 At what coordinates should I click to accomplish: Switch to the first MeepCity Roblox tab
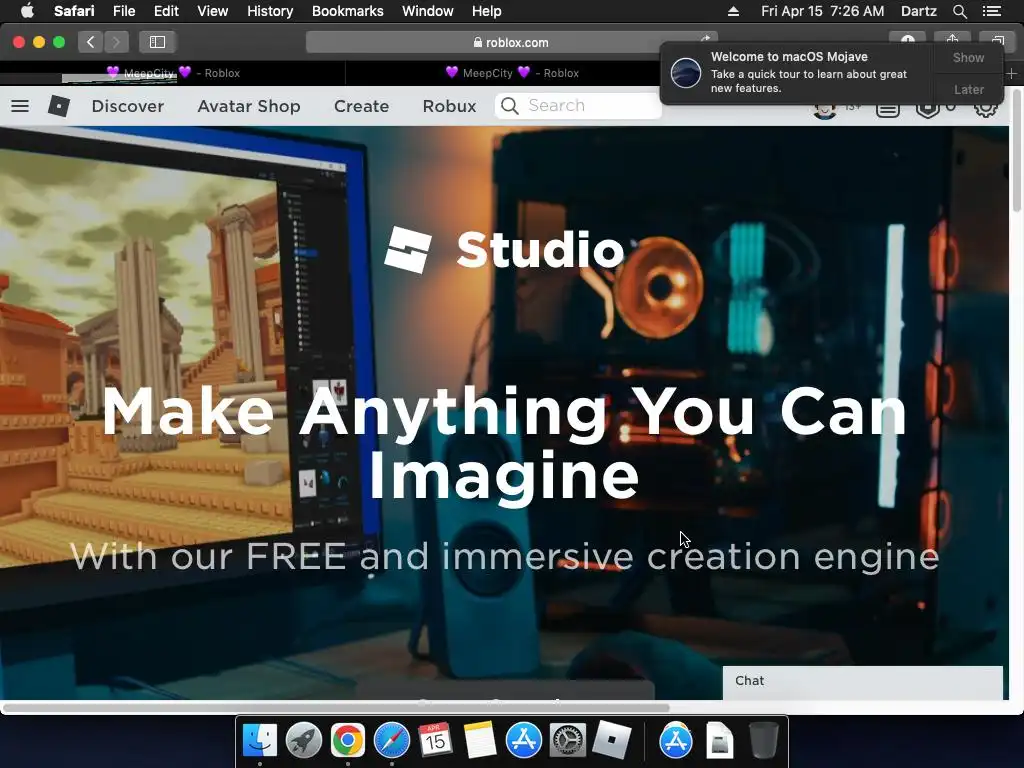pyautogui.click(x=173, y=73)
